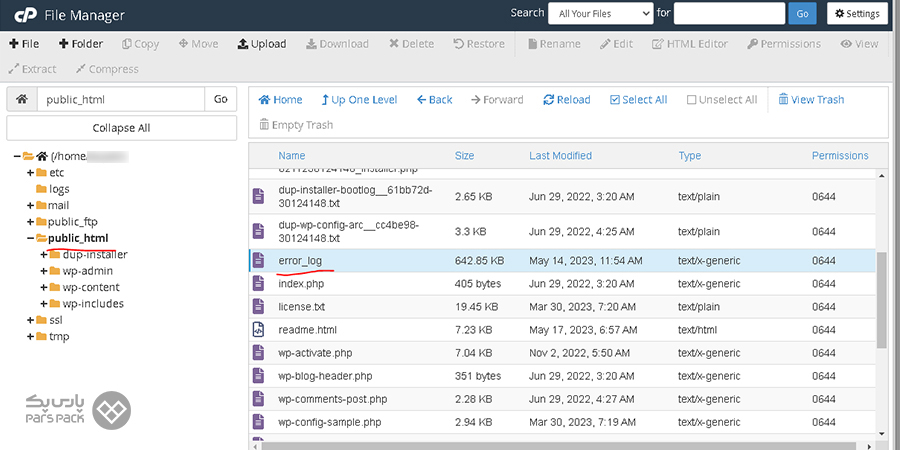This screenshot has height=450, width=900.
Task: Check Select All files
Action: tap(638, 99)
